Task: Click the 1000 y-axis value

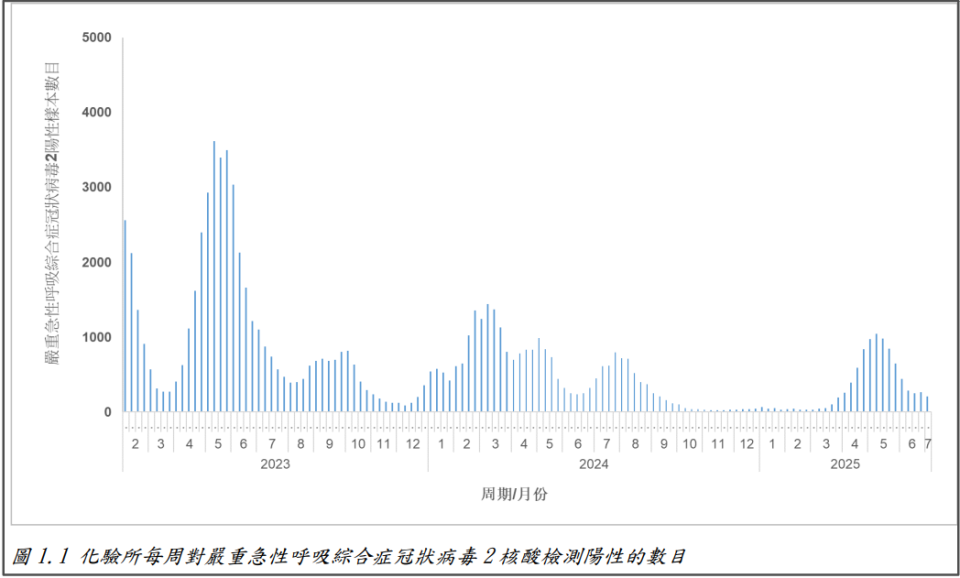Action: 97,337
